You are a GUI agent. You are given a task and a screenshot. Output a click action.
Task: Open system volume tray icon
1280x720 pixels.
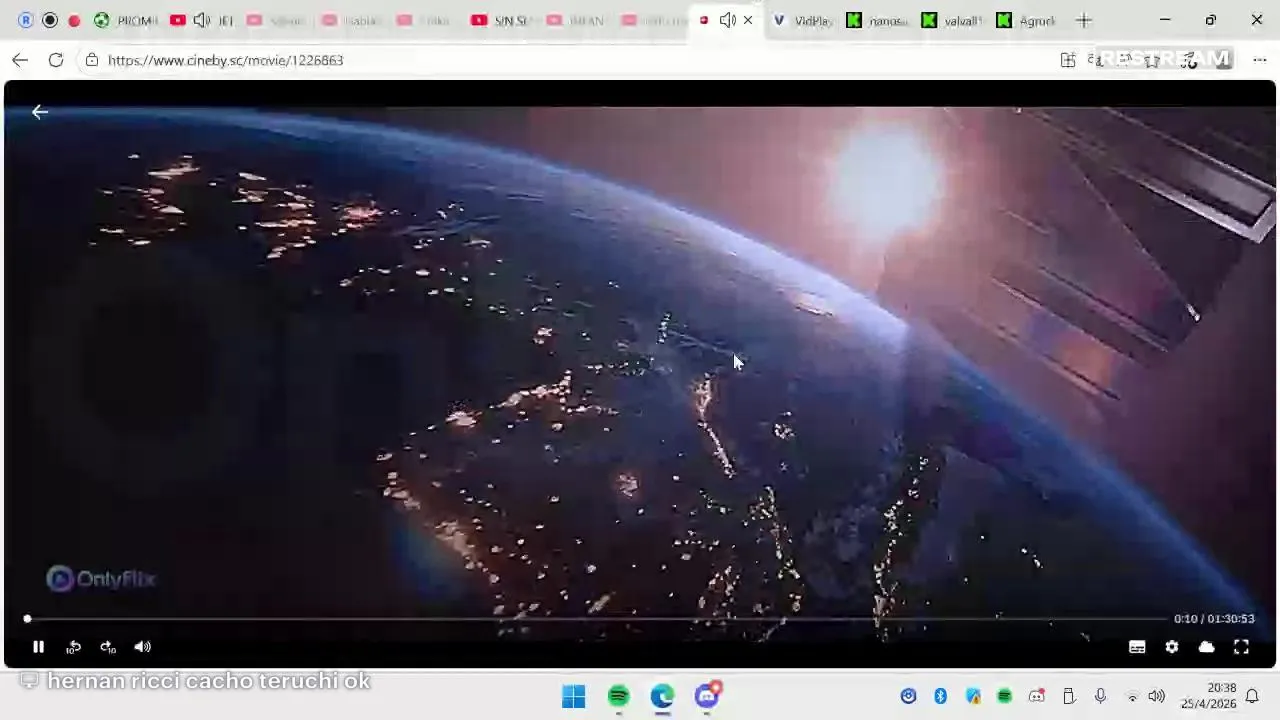pos(1157,696)
